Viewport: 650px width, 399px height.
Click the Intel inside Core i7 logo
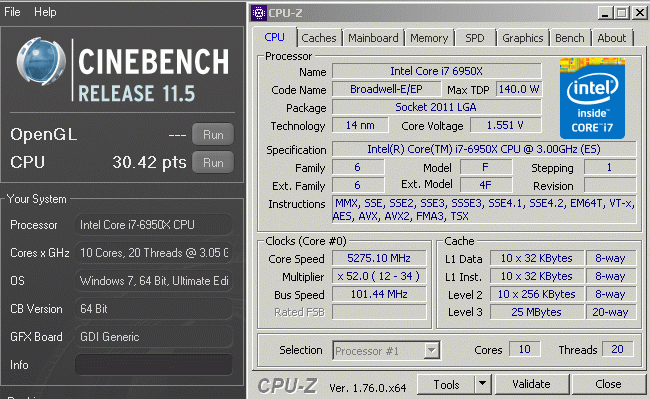coord(592,99)
